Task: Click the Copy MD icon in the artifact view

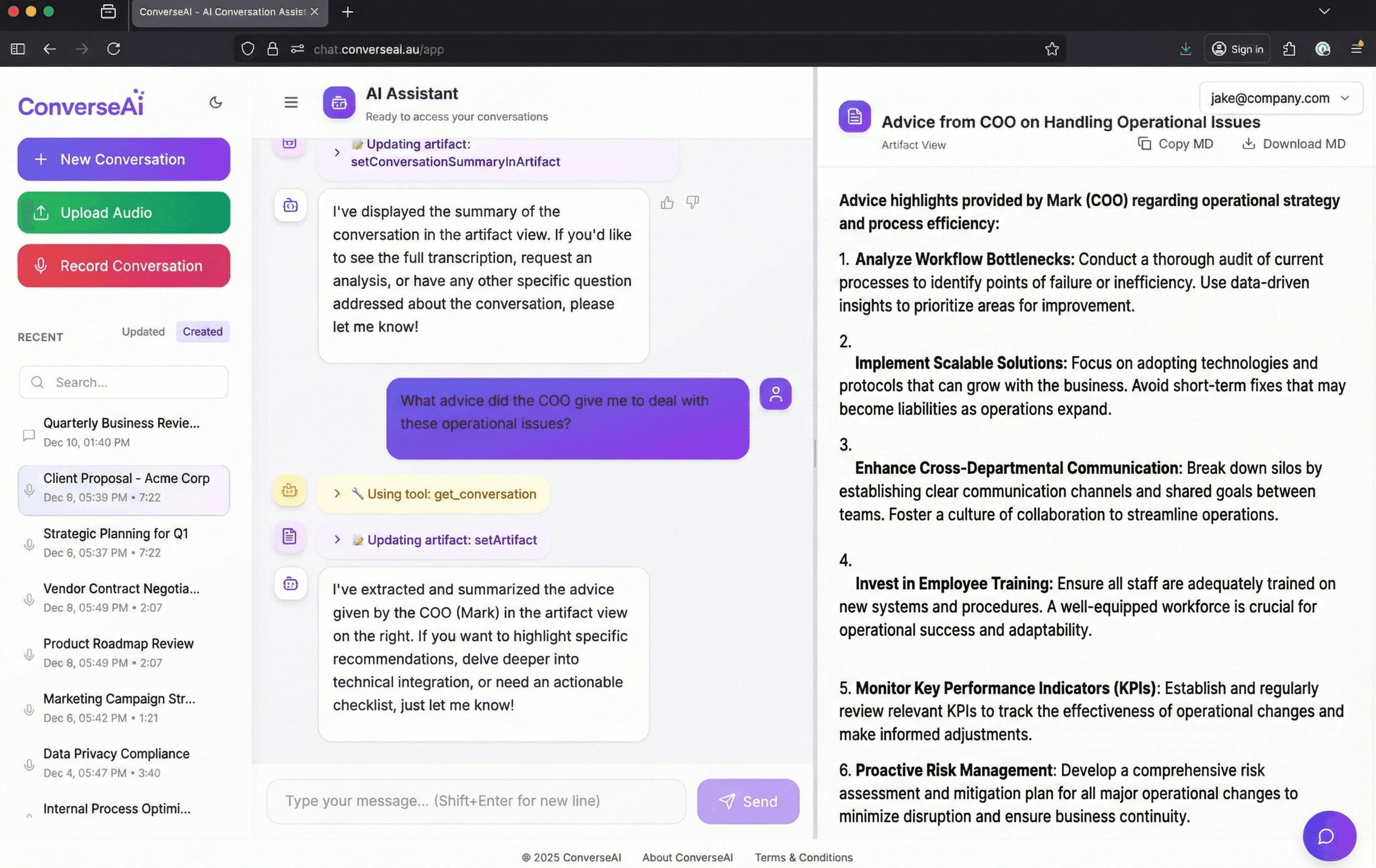Action: pos(1145,144)
